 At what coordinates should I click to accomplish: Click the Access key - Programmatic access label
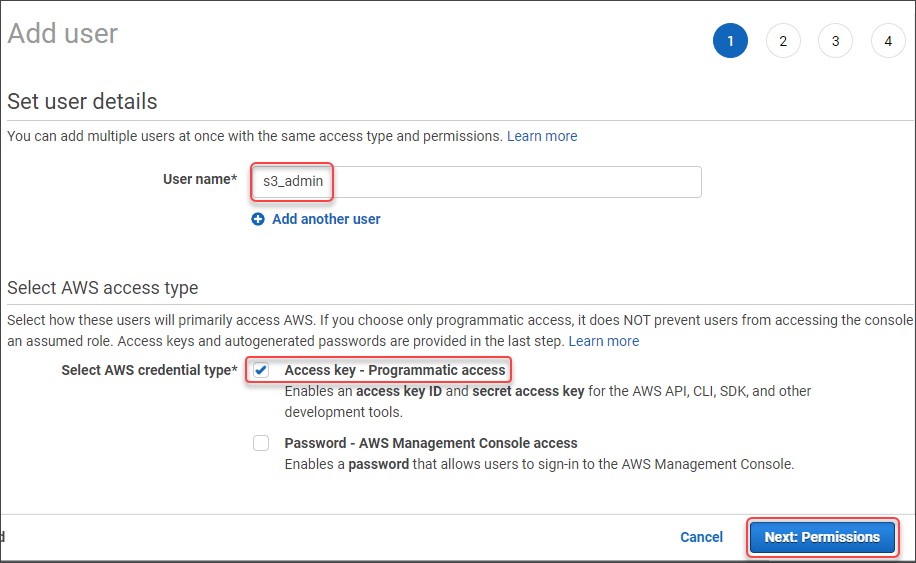(x=395, y=370)
